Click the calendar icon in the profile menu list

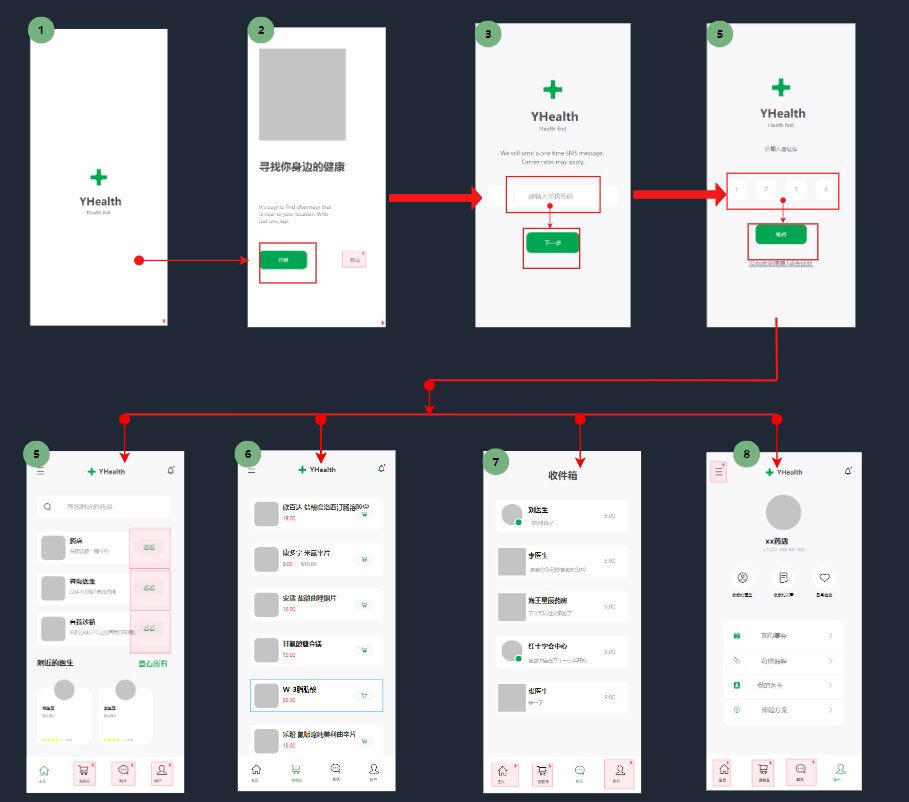click(737, 636)
